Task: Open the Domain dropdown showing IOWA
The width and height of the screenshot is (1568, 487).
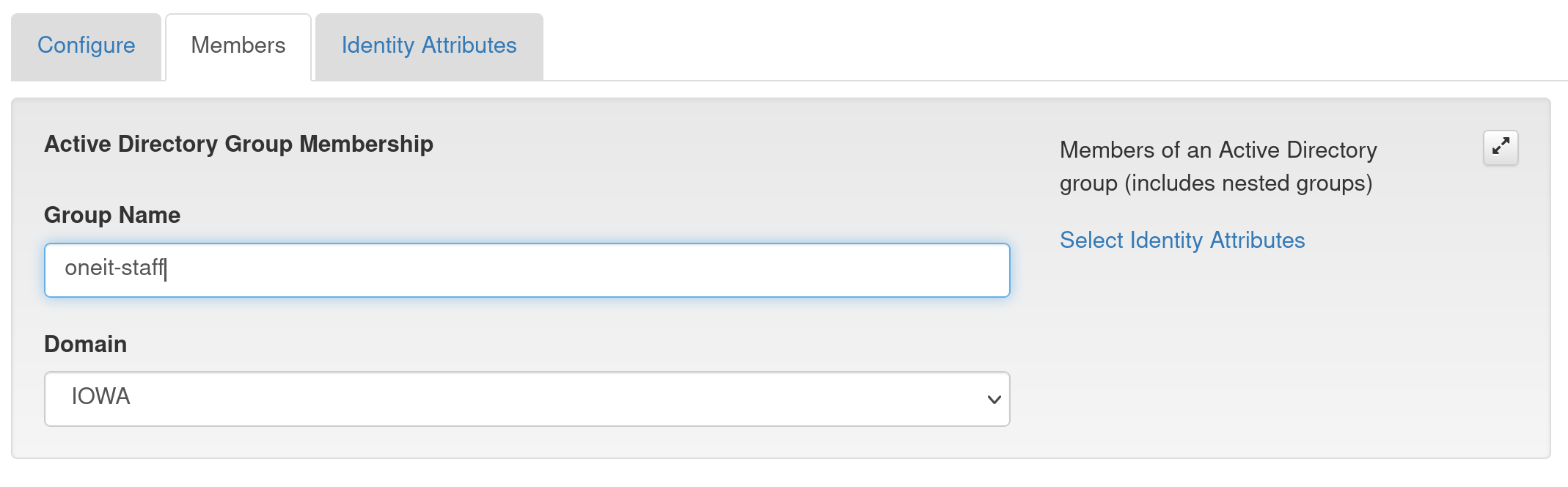Action: pos(527,398)
